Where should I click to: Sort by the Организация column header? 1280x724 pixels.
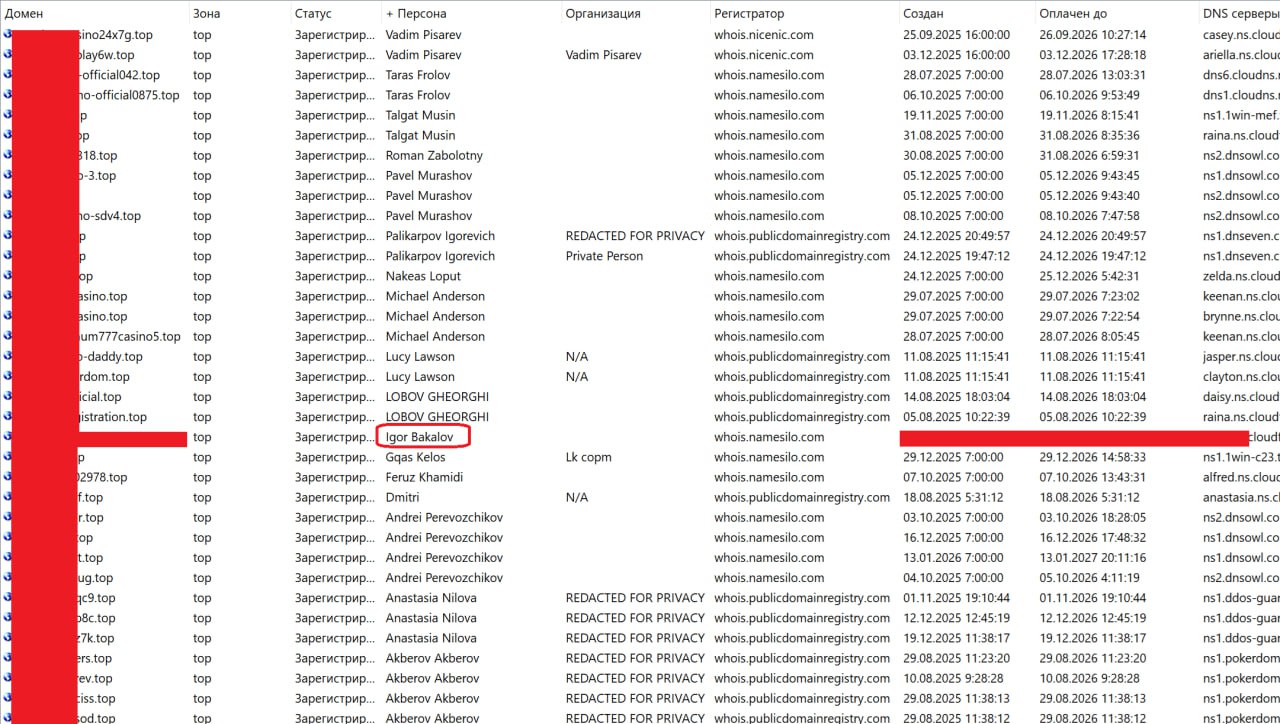(602, 14)
